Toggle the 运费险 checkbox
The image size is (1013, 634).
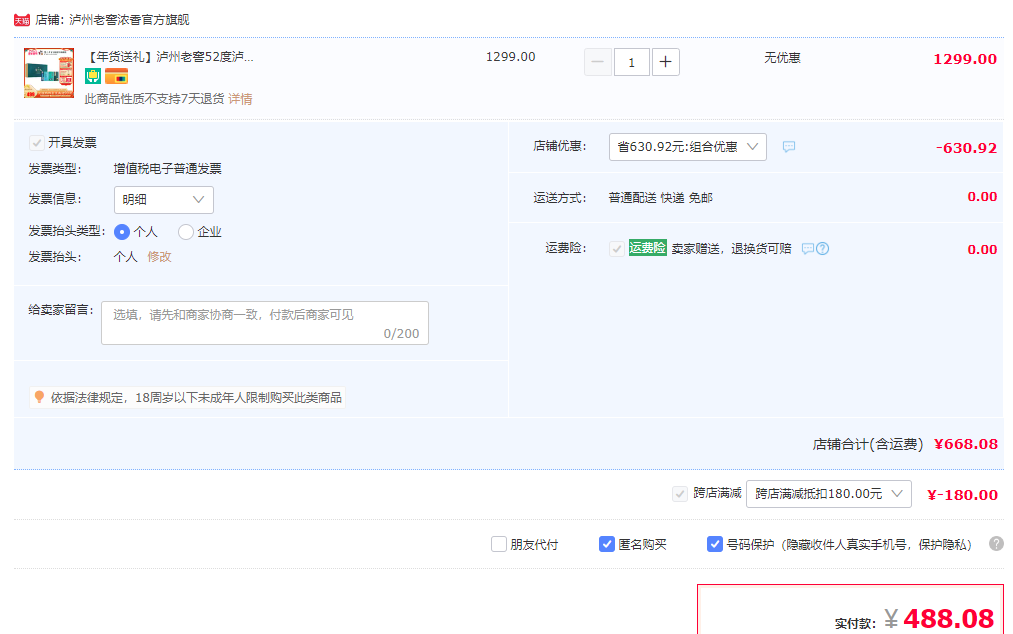coord(617,249)
